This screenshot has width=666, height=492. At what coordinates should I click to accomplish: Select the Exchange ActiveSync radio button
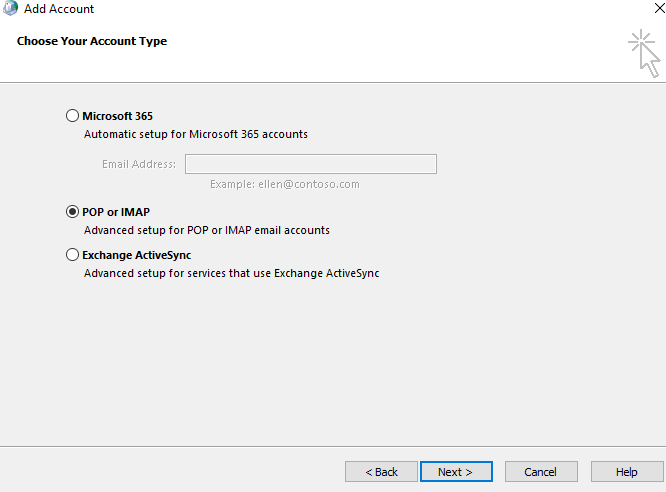click(x=72, y=254)
